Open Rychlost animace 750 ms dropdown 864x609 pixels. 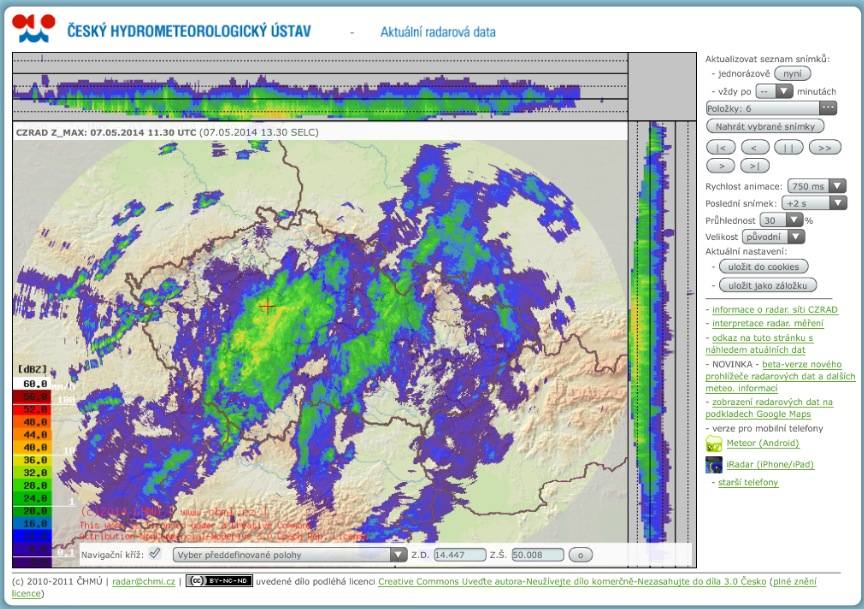coord(816,186)
